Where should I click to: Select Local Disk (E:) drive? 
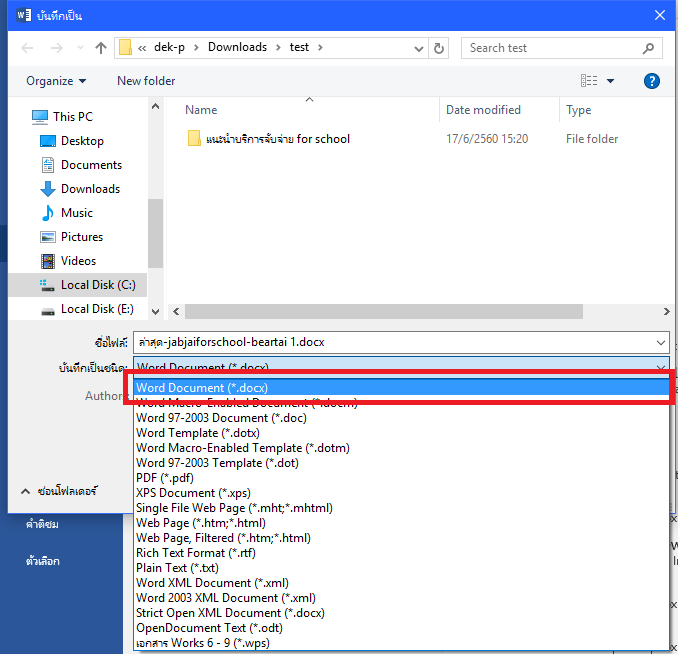(x=97, y=309)
